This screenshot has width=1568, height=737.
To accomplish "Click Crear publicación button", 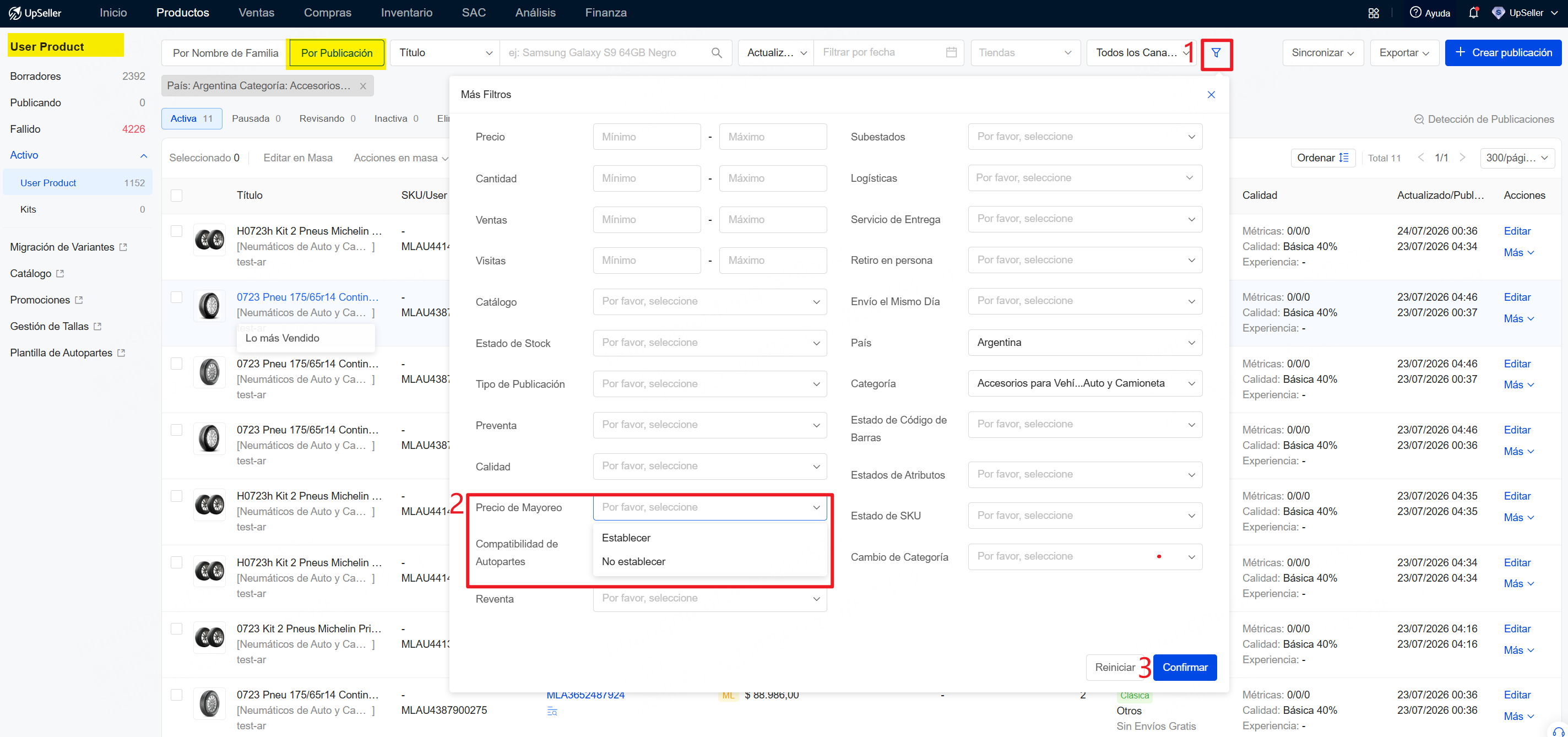I will point(1503,53).
